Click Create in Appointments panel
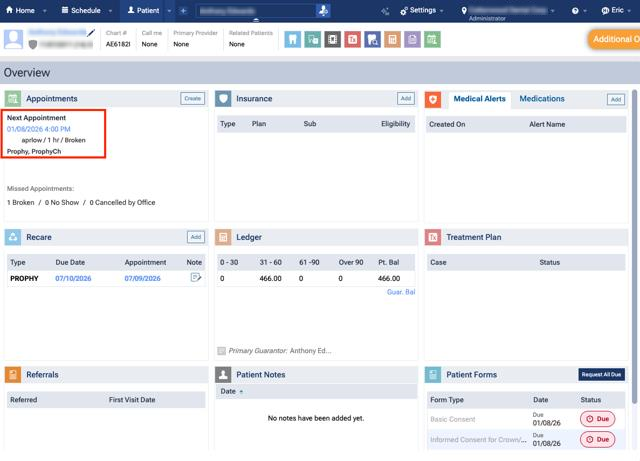640x461 pixels. click(x=192, y=99)
